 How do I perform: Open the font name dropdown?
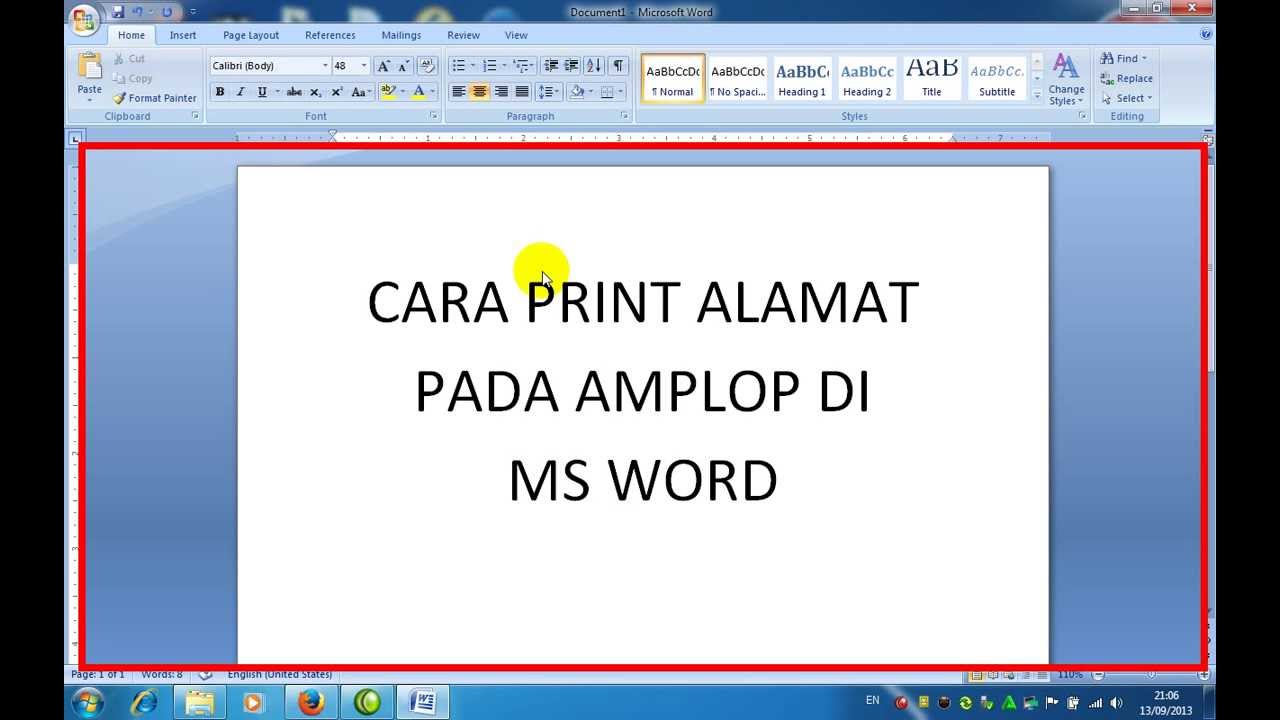[325, 66]
